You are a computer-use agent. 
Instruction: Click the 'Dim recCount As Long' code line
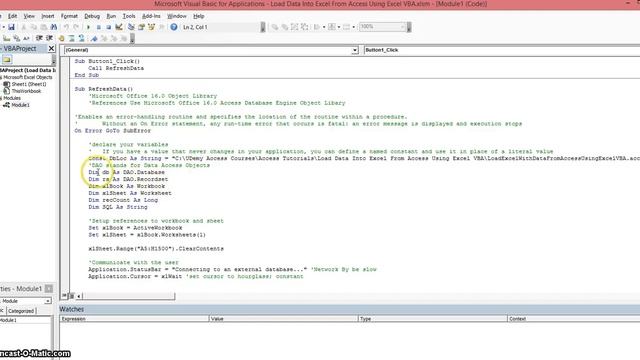(123, 200)
